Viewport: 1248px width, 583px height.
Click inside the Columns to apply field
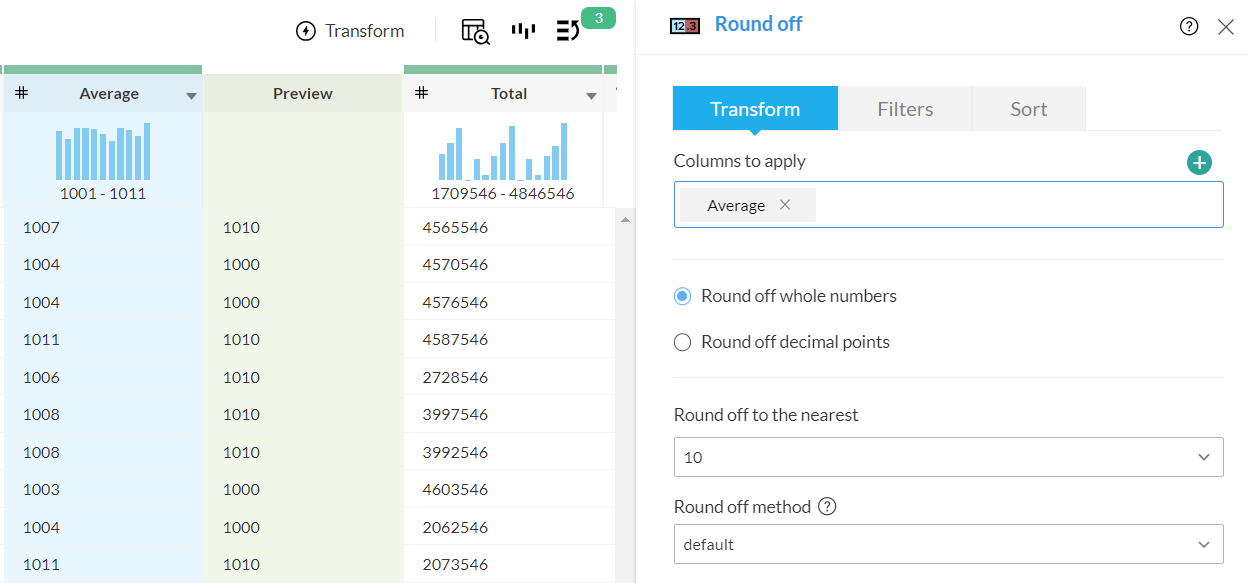[1010, 205]
